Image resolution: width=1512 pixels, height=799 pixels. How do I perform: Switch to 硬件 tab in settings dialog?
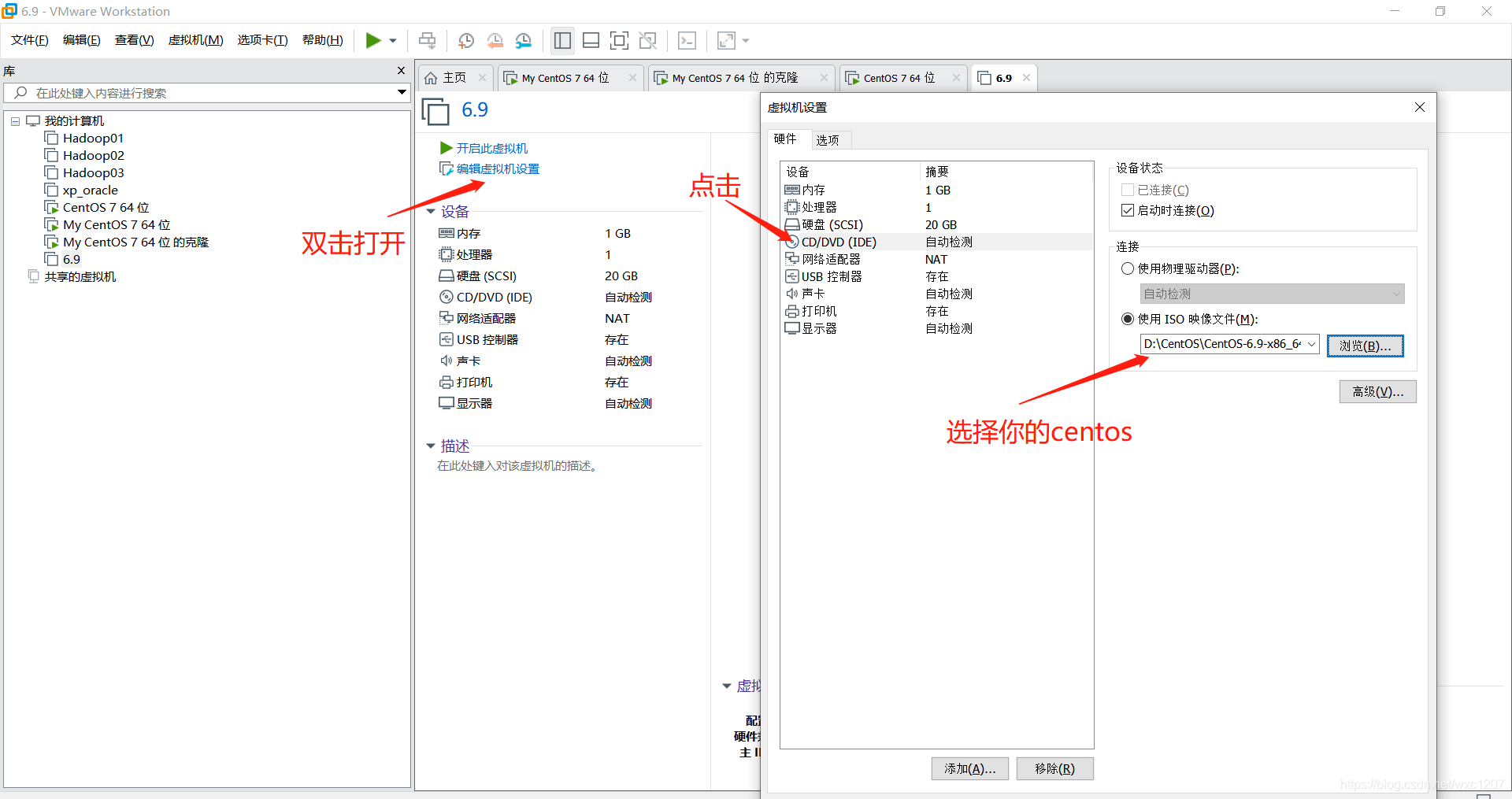click(x=785, y=139)
